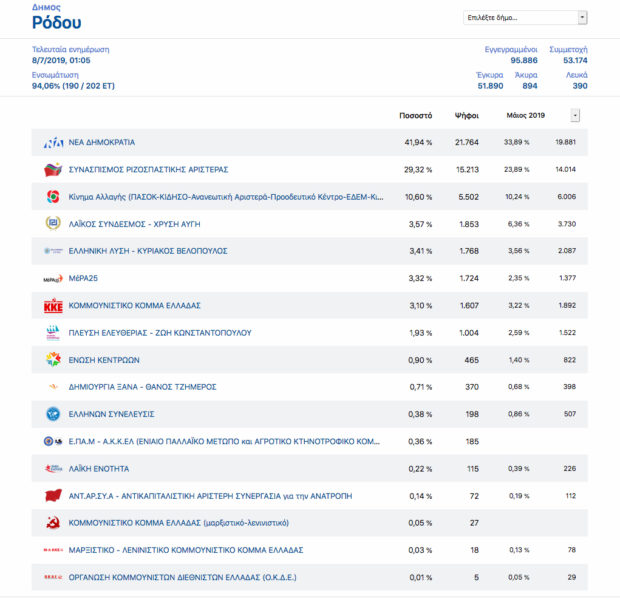Click Ο.Κ.Δ.Ε. May 2019 value 0,05 %

[x=519, y=577]
